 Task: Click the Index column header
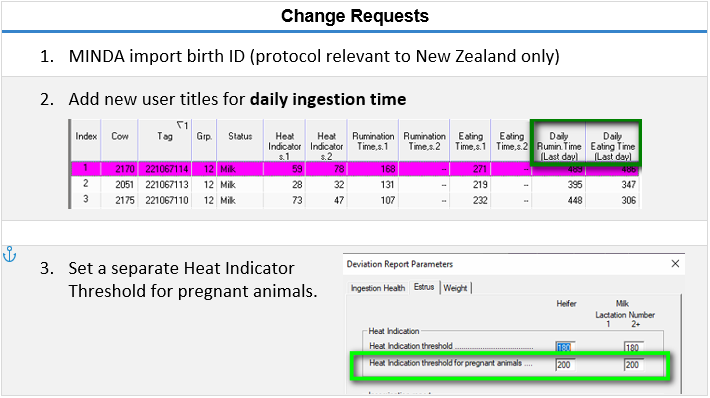[86, 136]
